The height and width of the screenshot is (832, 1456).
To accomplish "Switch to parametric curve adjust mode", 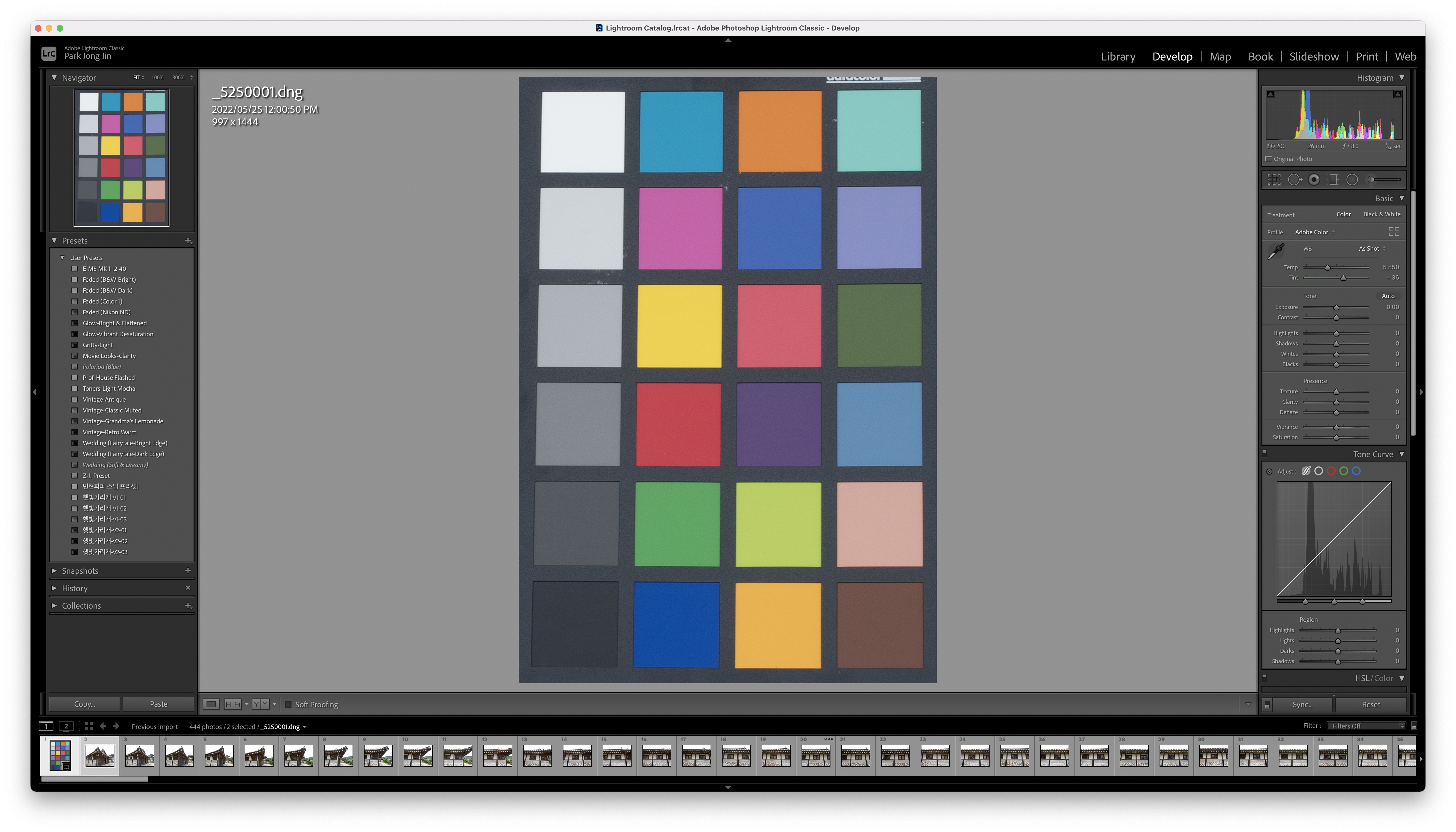I will [1306, 471].
